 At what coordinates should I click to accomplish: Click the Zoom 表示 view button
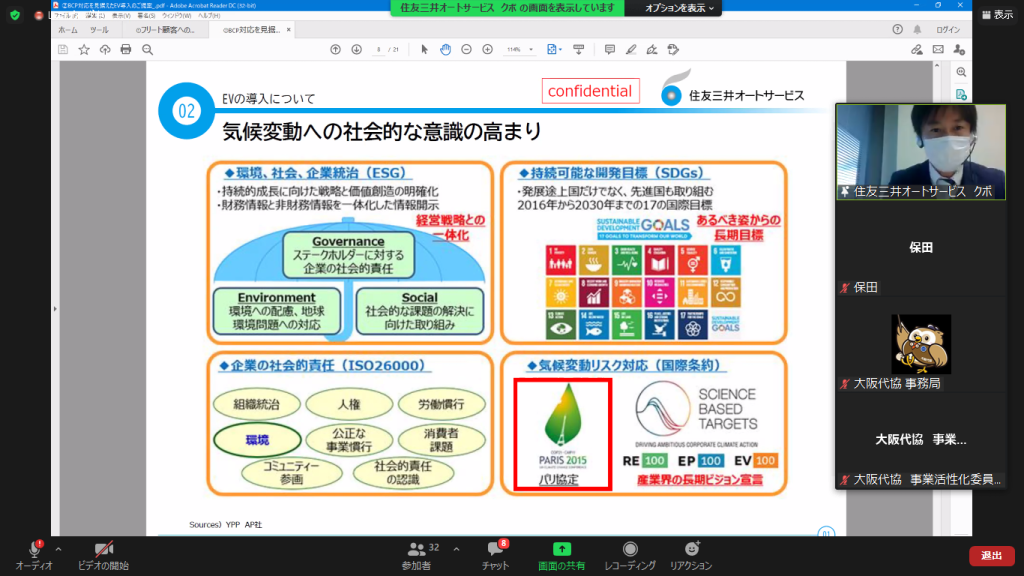click(998, 14)
